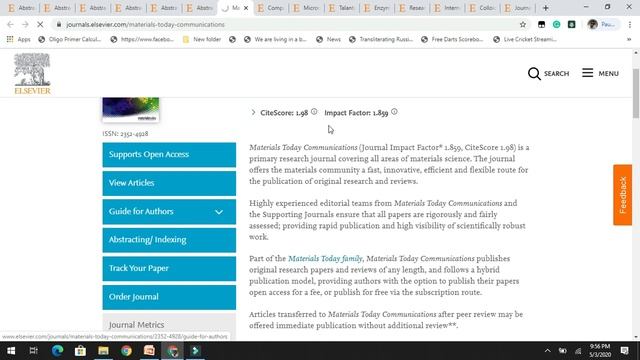Click Track Your Paper
The image size is (640, 360).
click(169, 269)
